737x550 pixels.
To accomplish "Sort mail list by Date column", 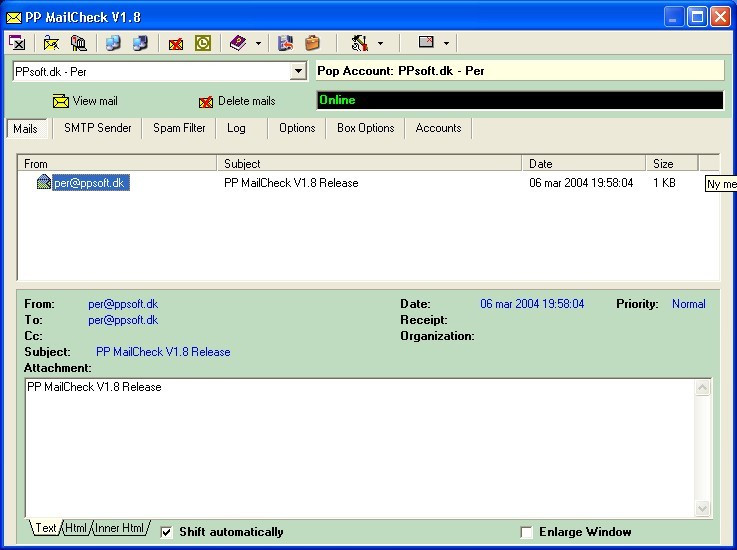I will coord(584,164).
